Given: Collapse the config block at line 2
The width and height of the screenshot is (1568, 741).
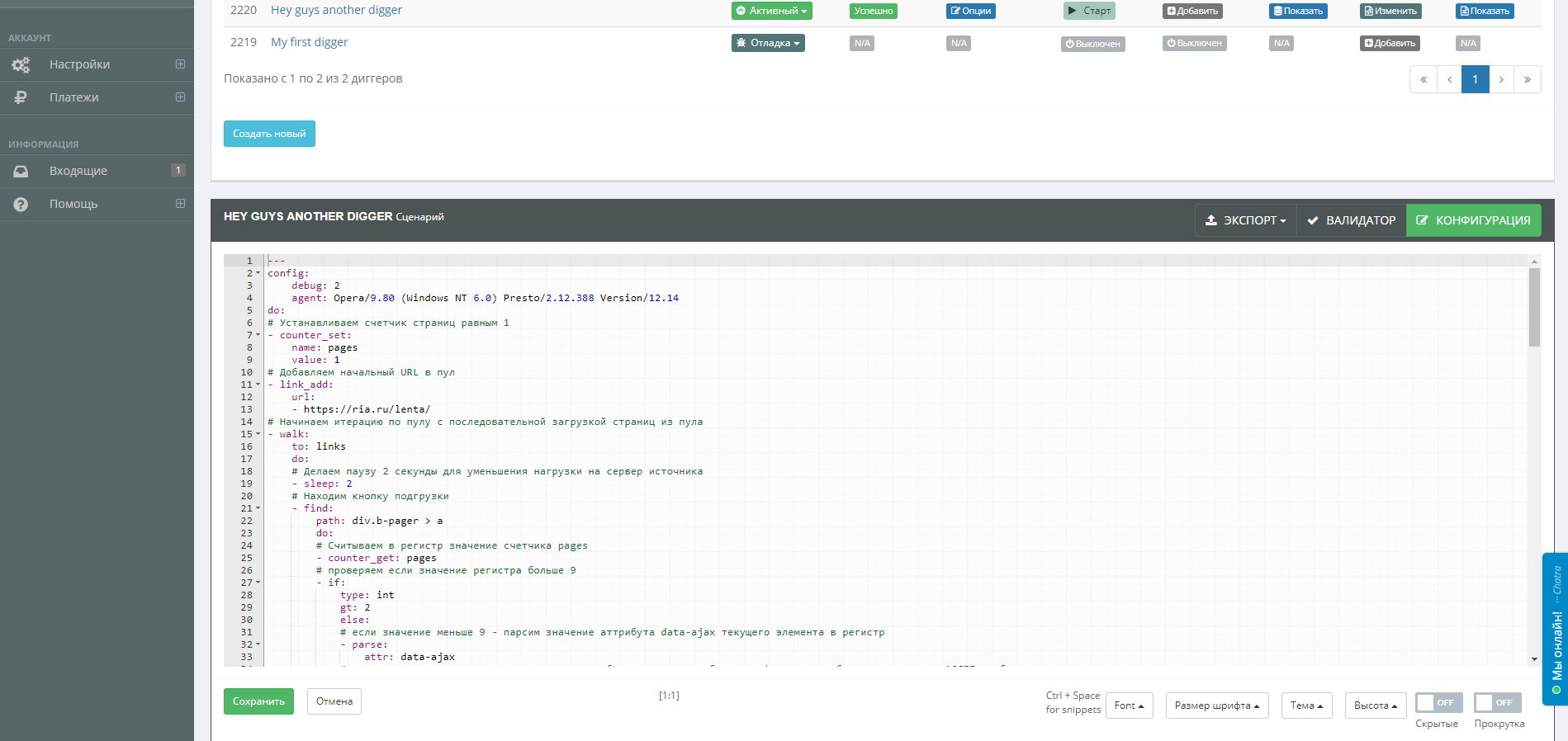Looking at the screenshot, I should point(258,273).
